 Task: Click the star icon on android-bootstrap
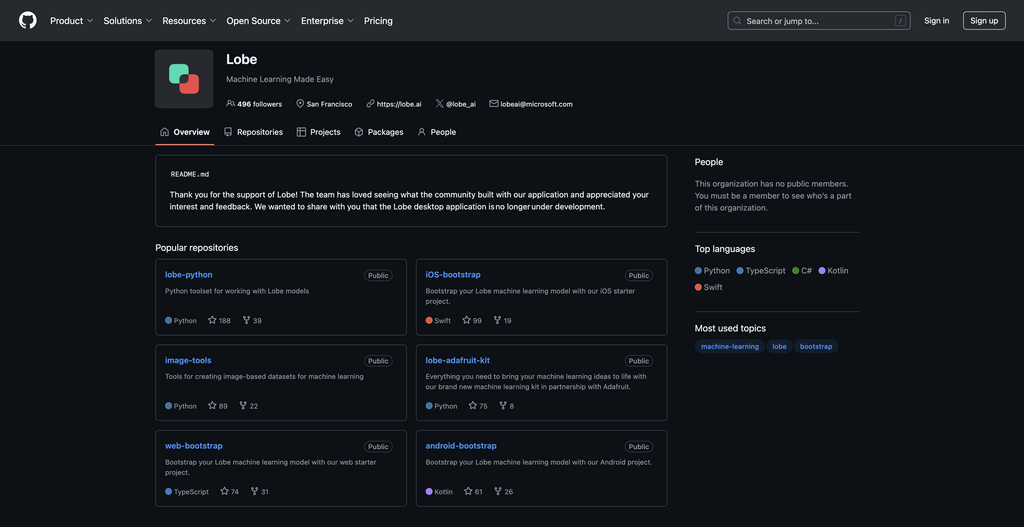point(468,491)
